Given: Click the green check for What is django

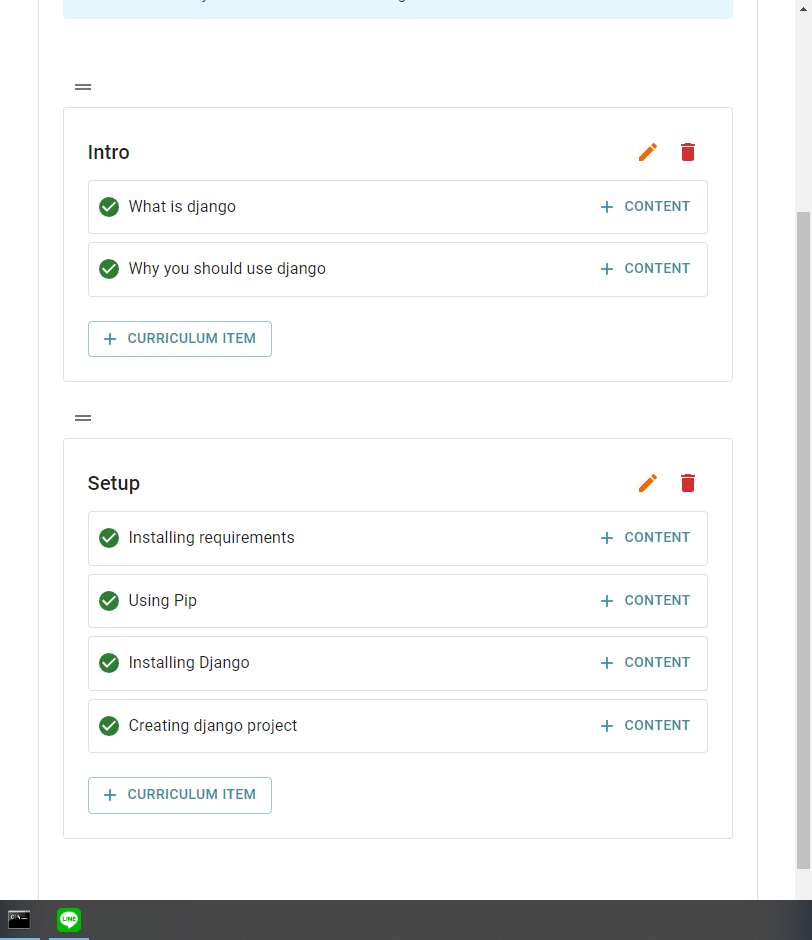Looking at the screenshot, I should (x=109, y=207).
